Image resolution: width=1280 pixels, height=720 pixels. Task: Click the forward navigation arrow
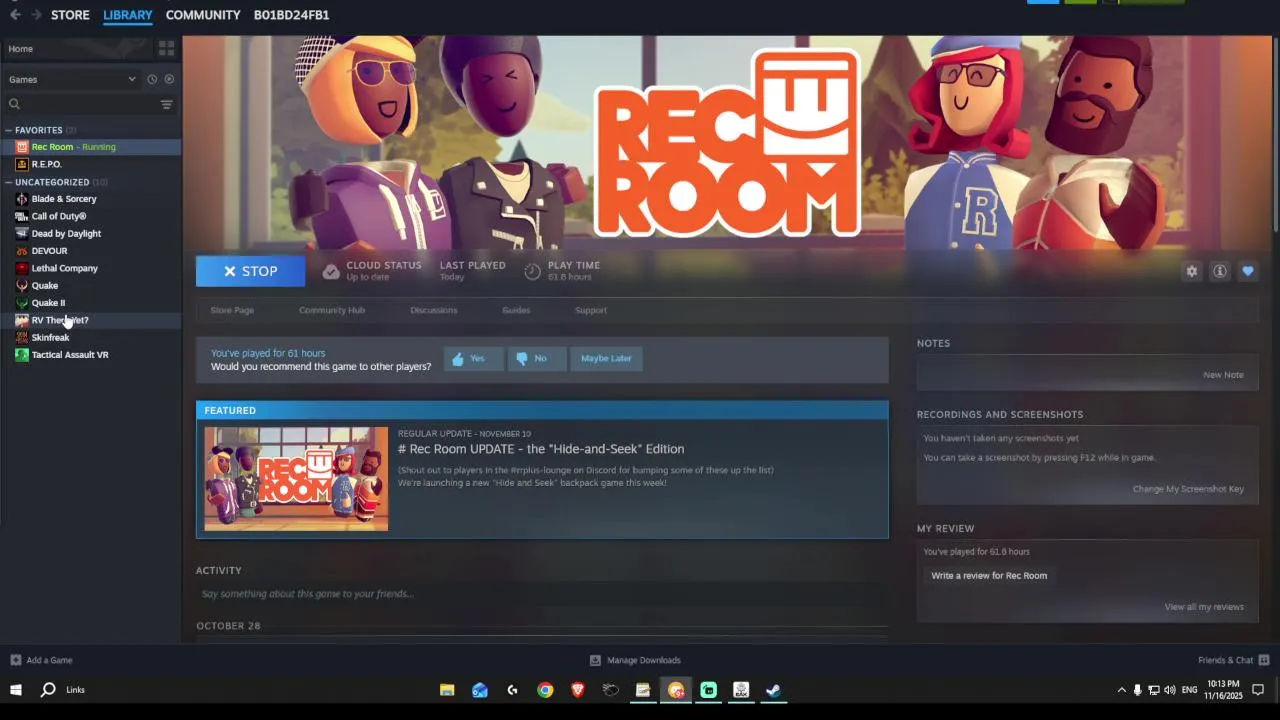point(36,15)
